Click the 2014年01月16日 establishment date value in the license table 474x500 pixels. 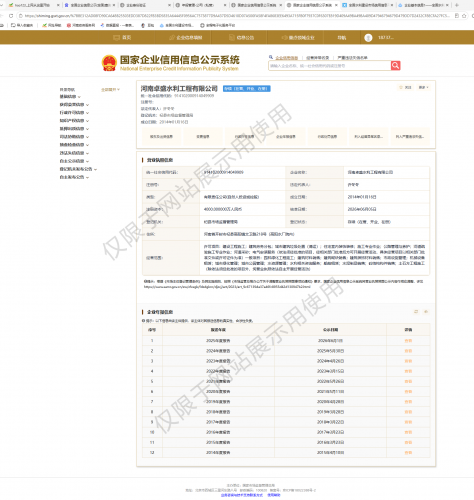pyautogui.click(x=362, y=197)
